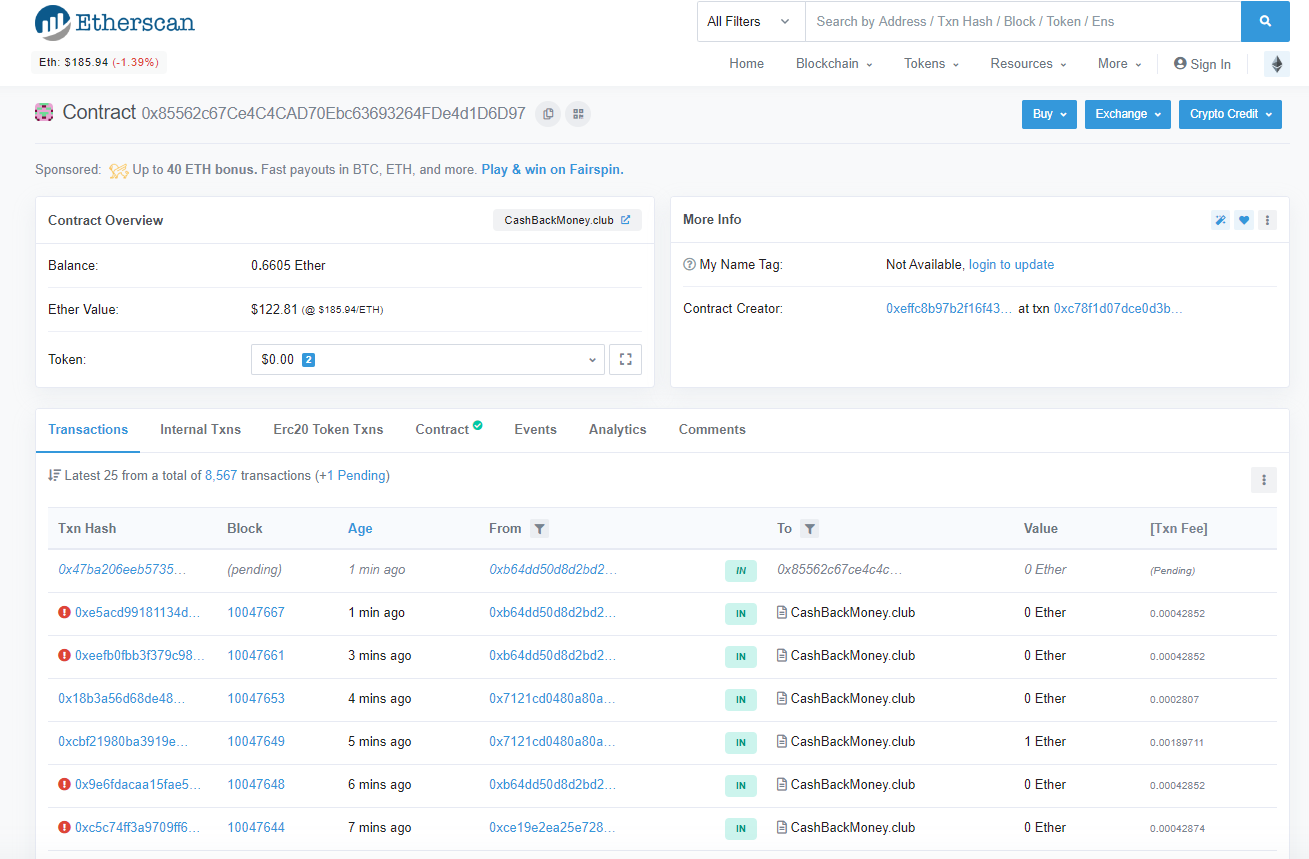Open transaction hash 0xcbf21980ba3919e

click(x=123, y=742)
